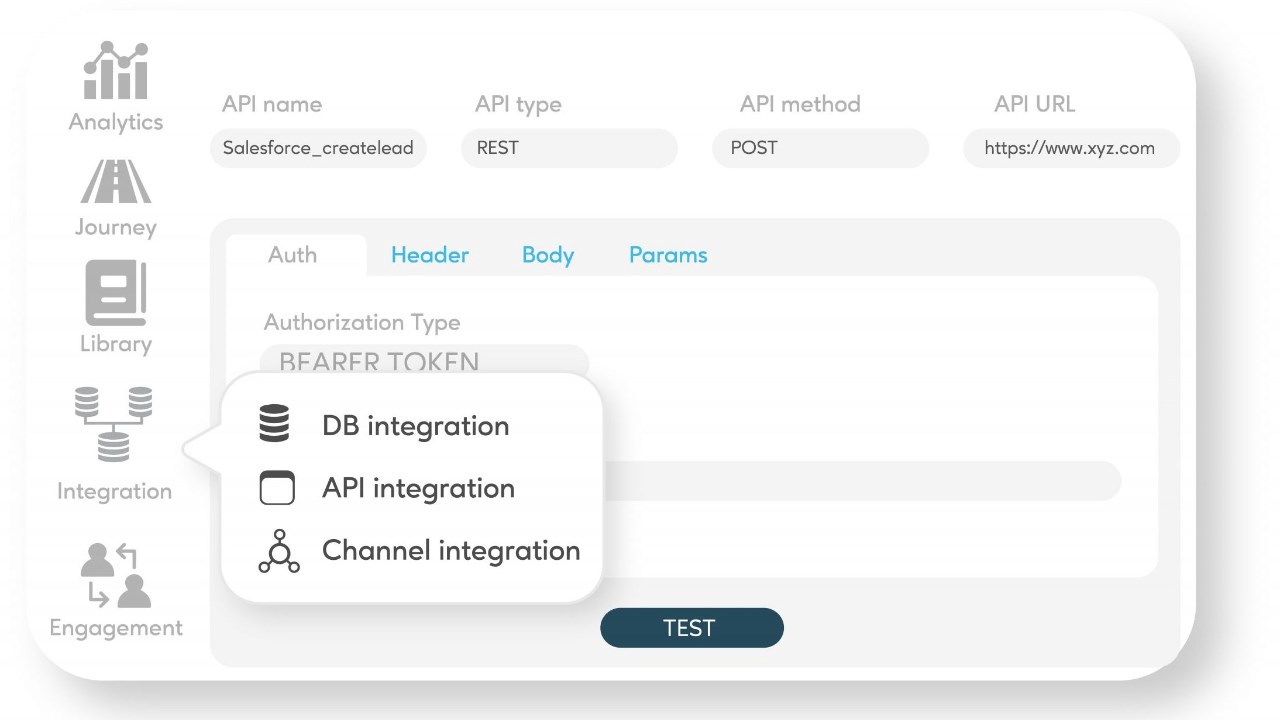Expand the BEARER TOKEN authorization dropdown
The height and width of the screenshot is (720, 1280).
point(424,361)
